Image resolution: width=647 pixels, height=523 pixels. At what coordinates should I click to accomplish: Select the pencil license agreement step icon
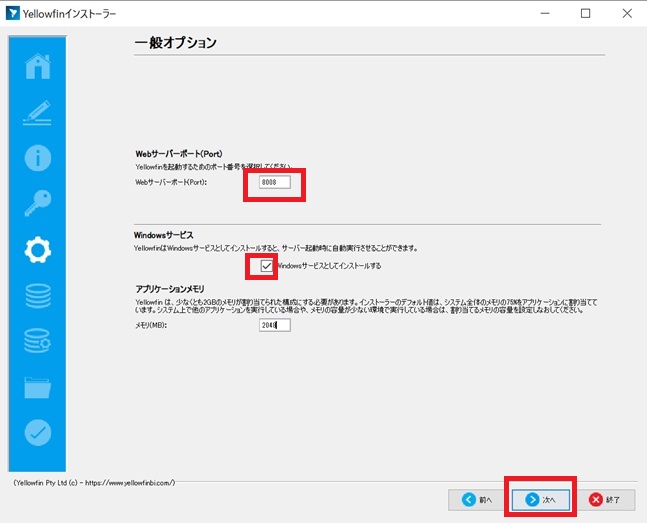(x=37, y=113)
